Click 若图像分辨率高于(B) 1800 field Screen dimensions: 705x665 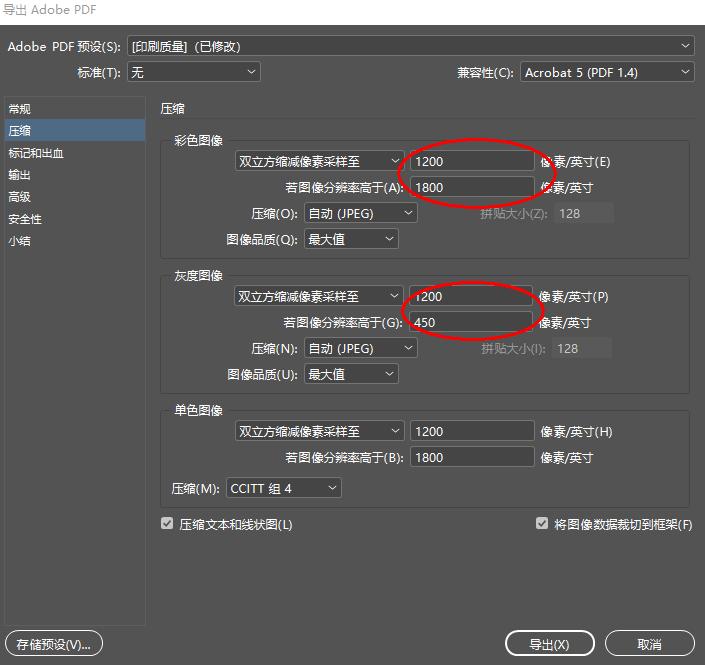tap(472, 457)
